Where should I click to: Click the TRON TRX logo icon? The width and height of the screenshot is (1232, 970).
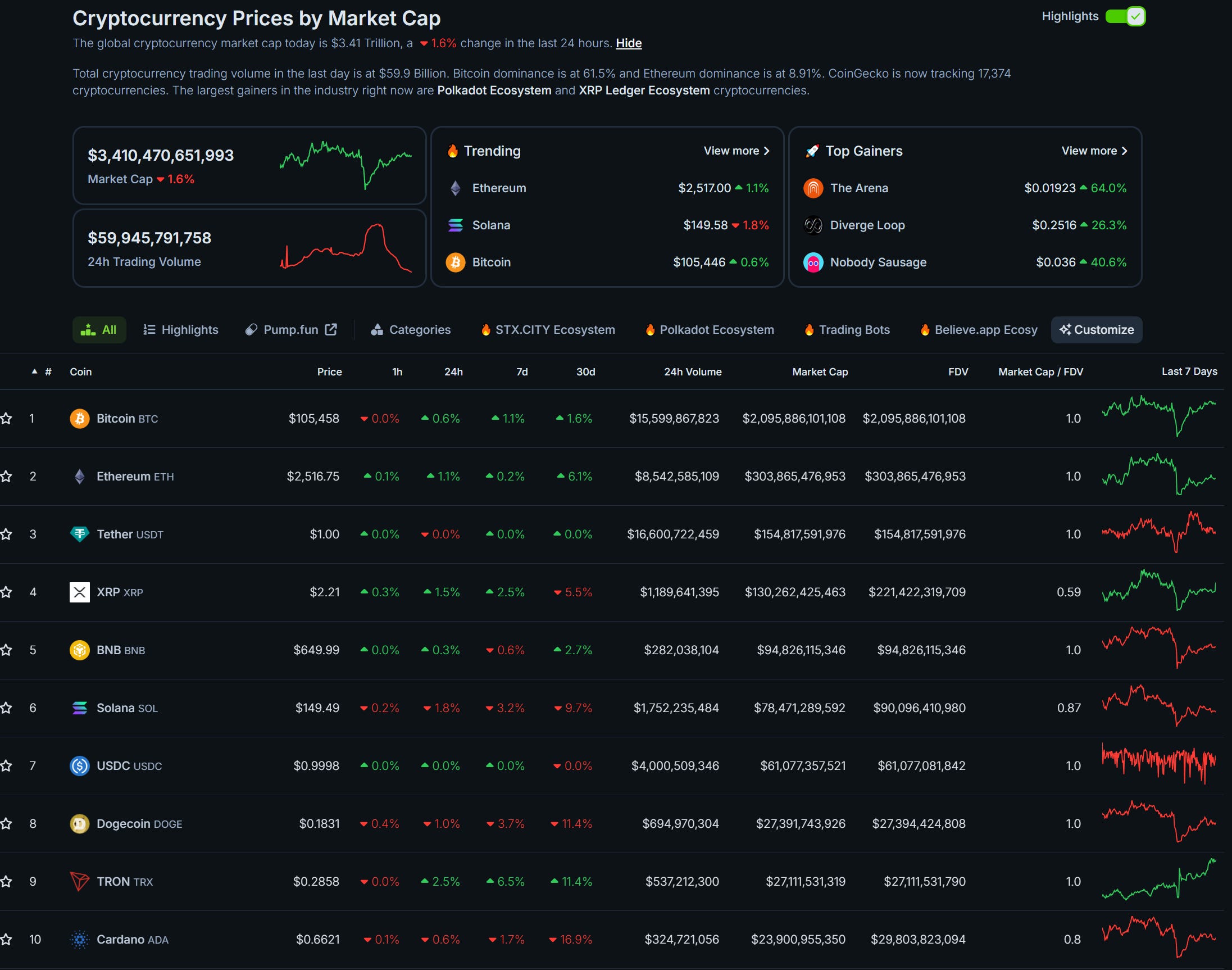(79, 881)
